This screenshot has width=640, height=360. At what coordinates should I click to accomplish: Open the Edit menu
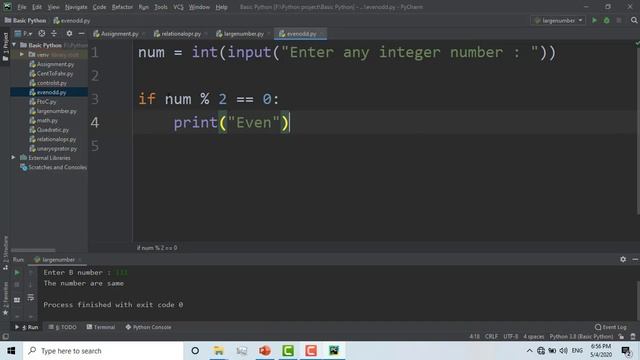tap(37, 7)
